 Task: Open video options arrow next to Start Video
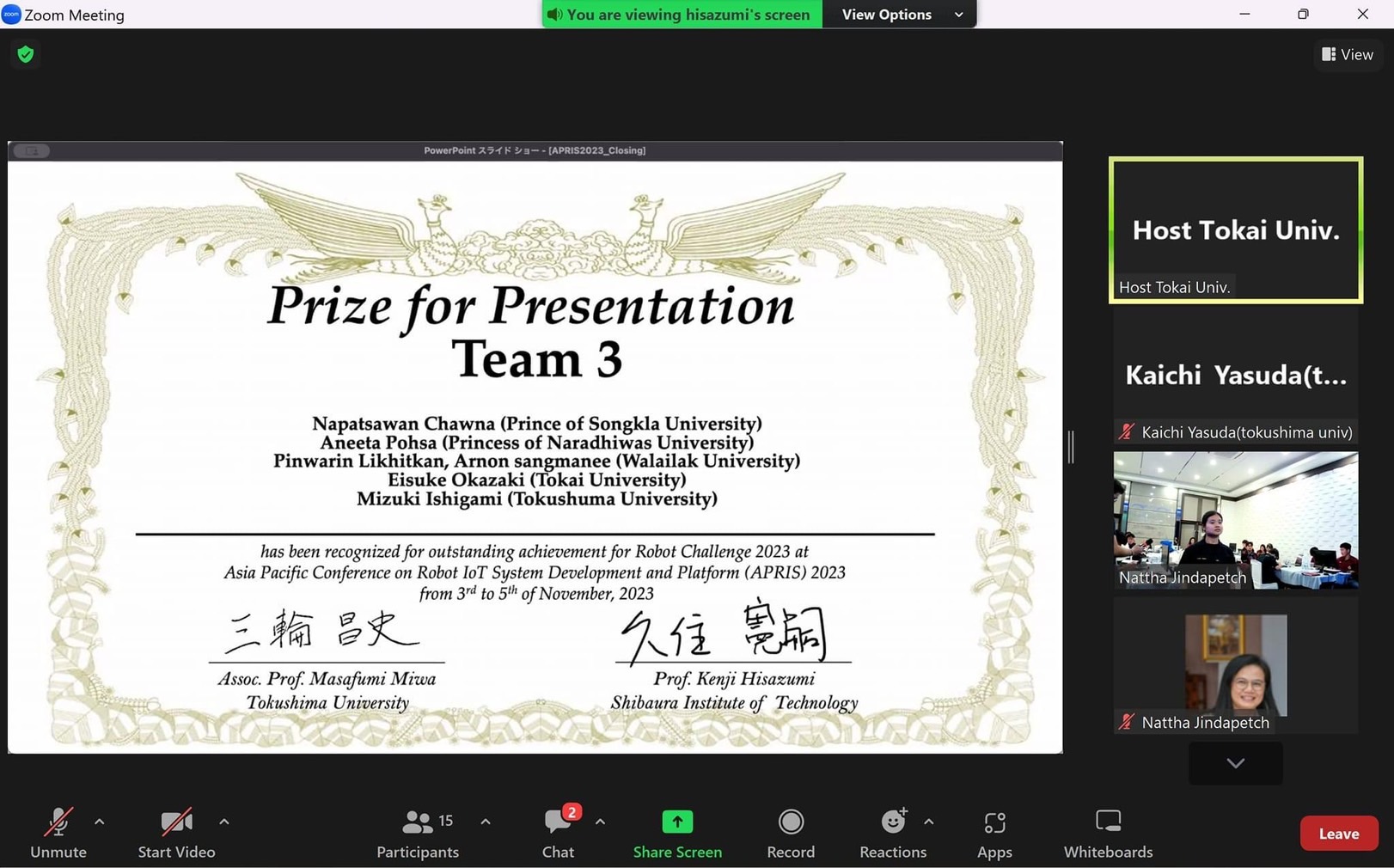pyautogui.click(x=224, y=822)
